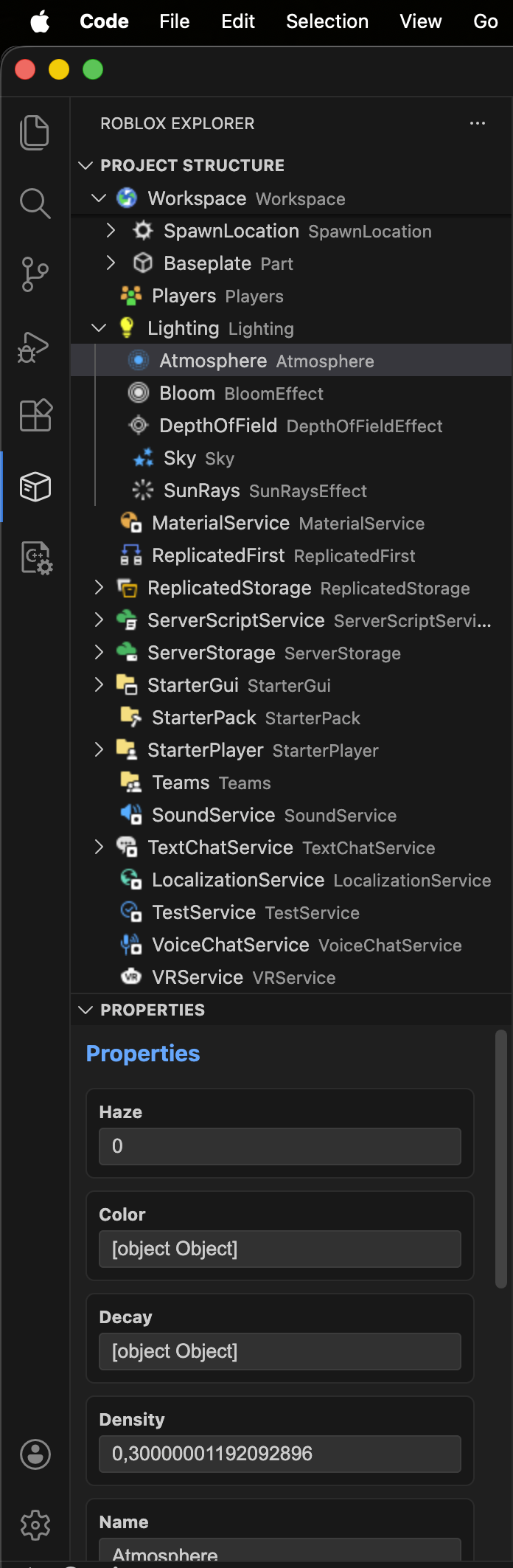The height and width of the screenshot is (1568, 513).
Task: Open the Extensions view
Action: pos(35,415)
